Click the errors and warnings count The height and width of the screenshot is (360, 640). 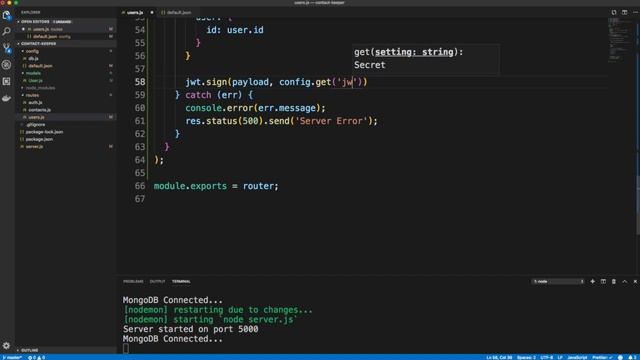pyautogui.click(x=36, y=357)
